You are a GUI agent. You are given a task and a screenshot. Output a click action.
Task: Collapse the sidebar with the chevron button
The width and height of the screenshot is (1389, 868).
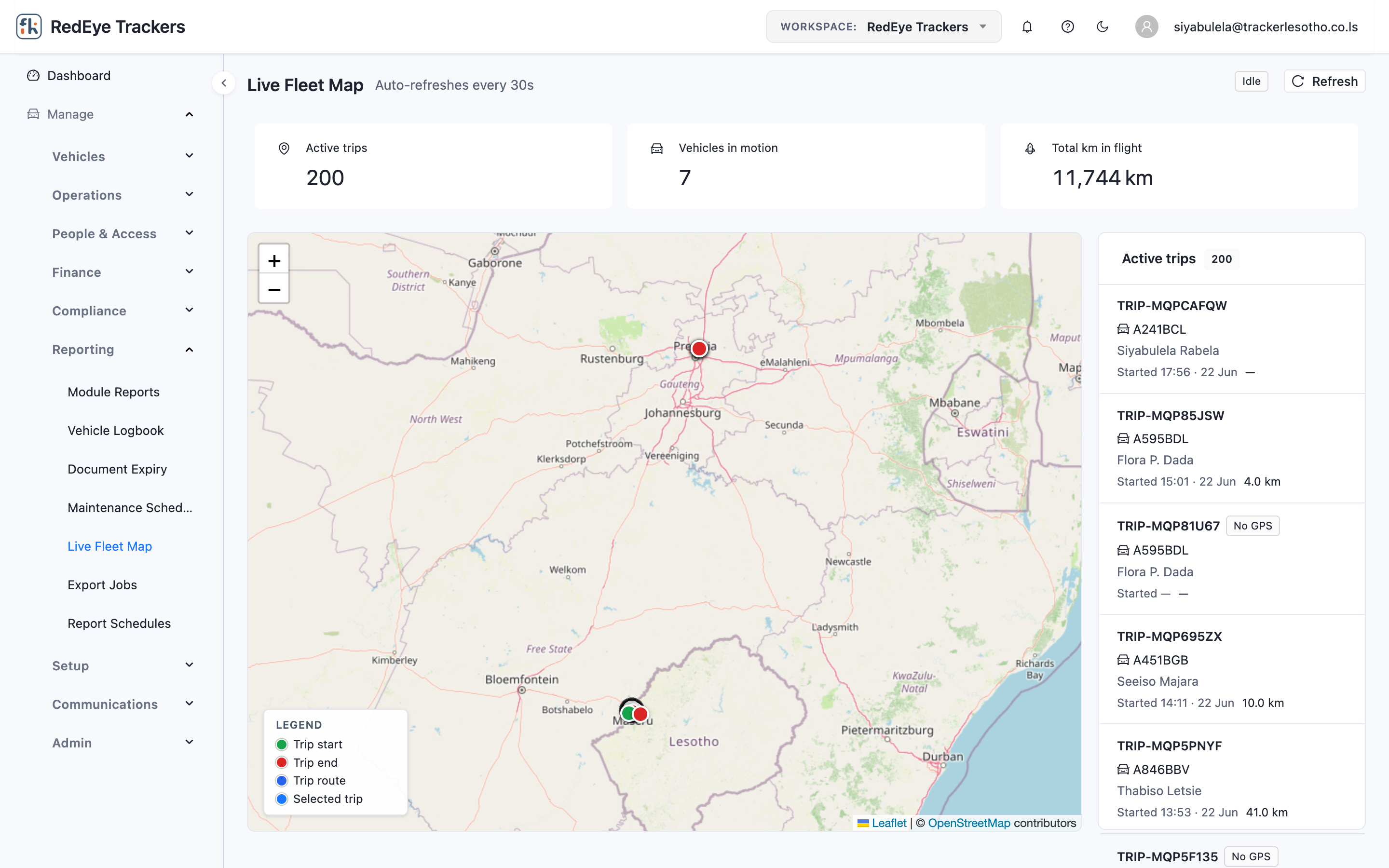click(224, 83)
